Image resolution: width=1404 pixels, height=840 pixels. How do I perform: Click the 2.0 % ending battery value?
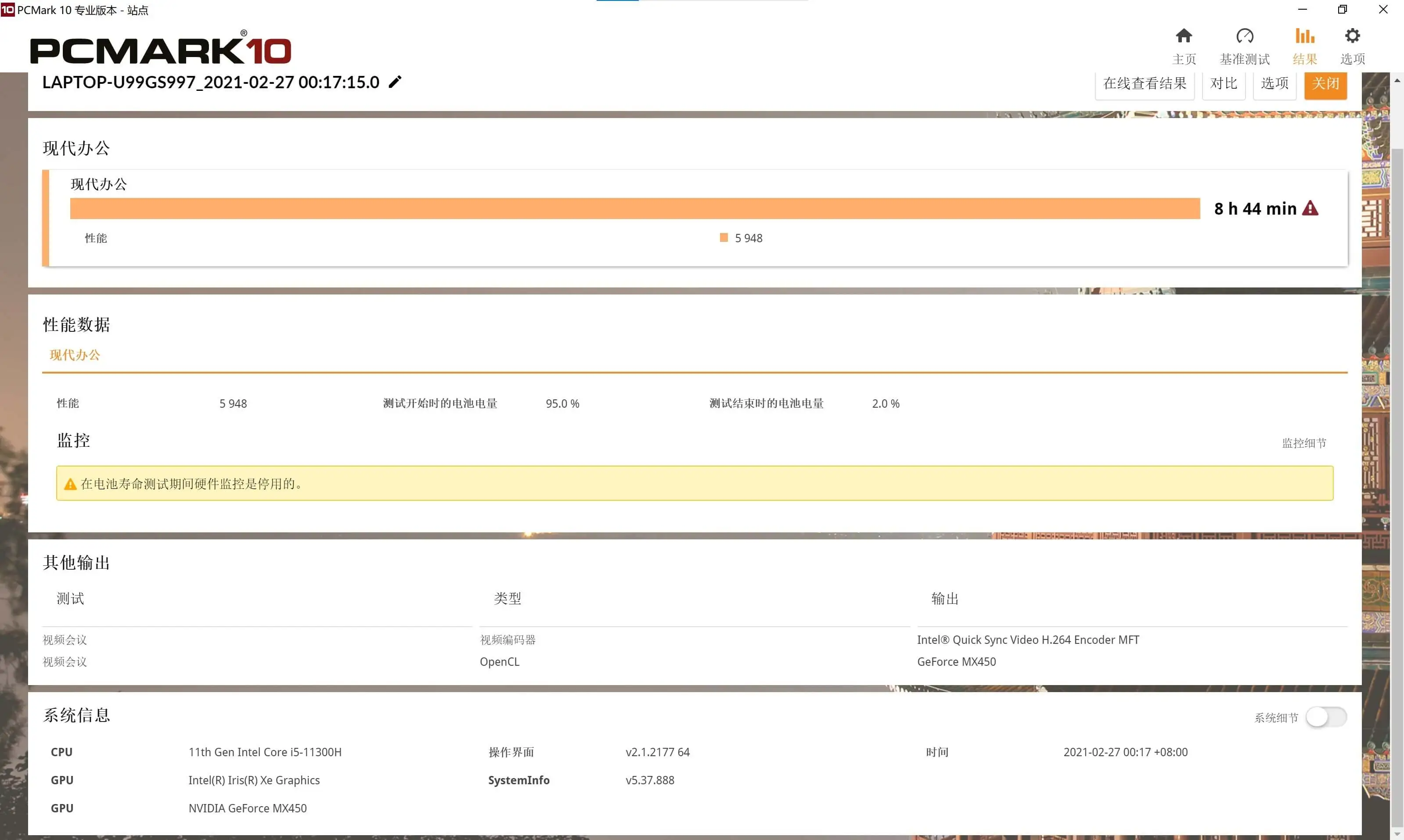coord(886,404)
